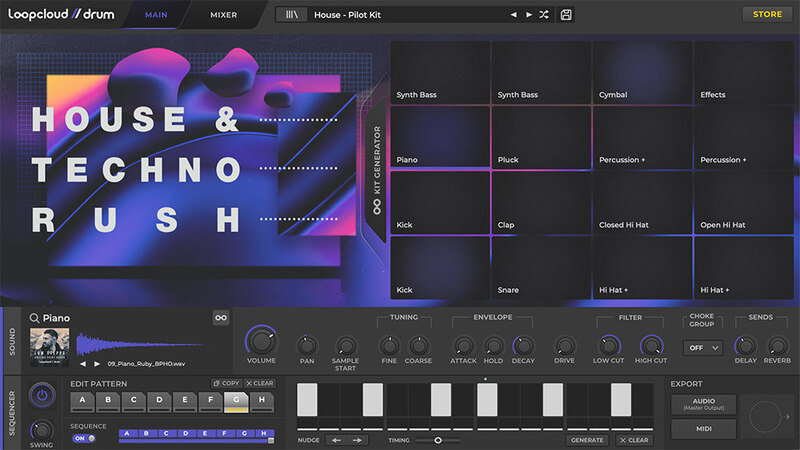Save the kit with the floppy disk icon
Image resolution: width=800 pixels, height=450 pixels.
click(x=567, y=15)
